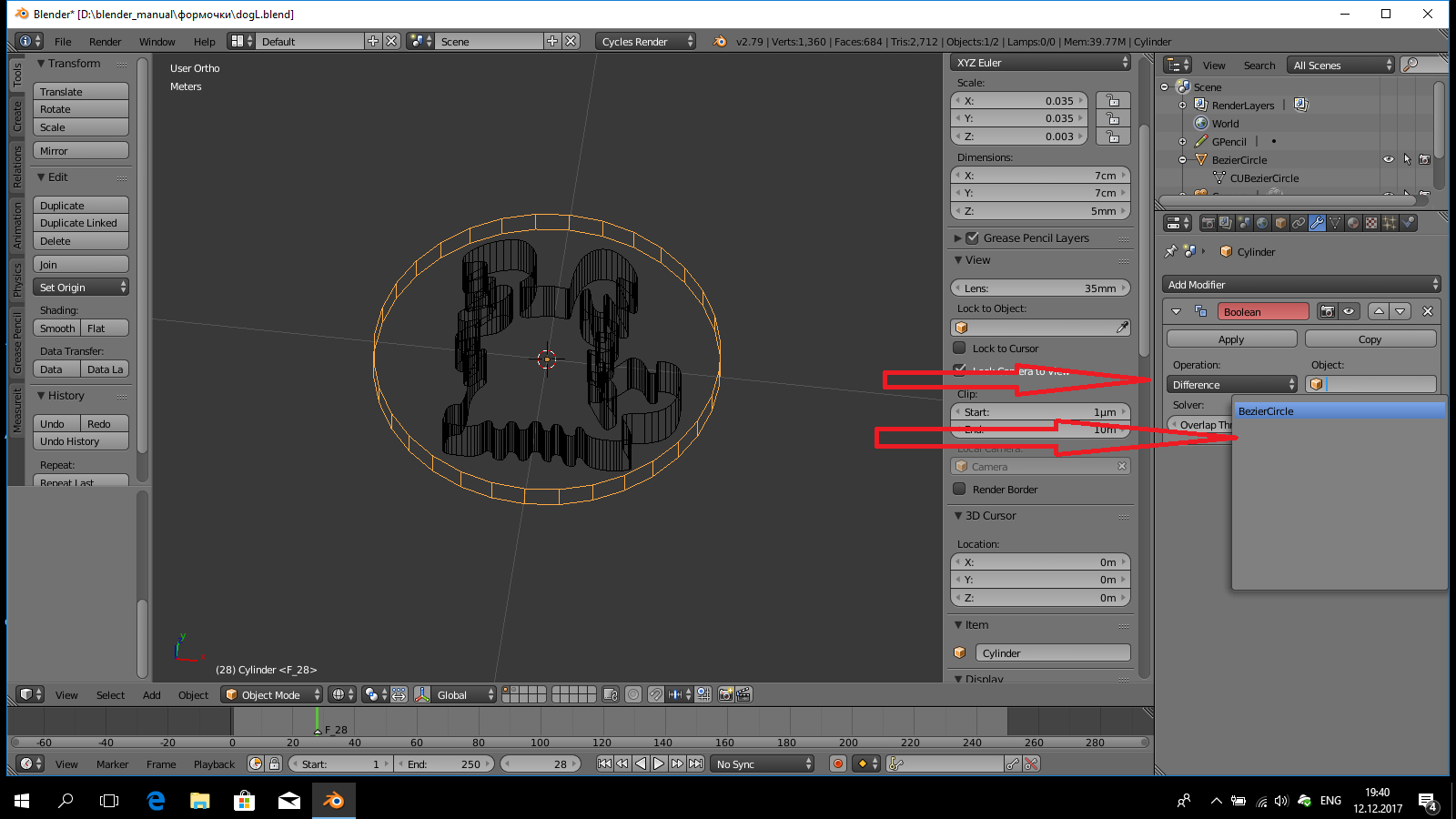This screenshot has height=819, width=1456.
Task: Open Particles properties sparkle icon
Action: click(1390, 223)
